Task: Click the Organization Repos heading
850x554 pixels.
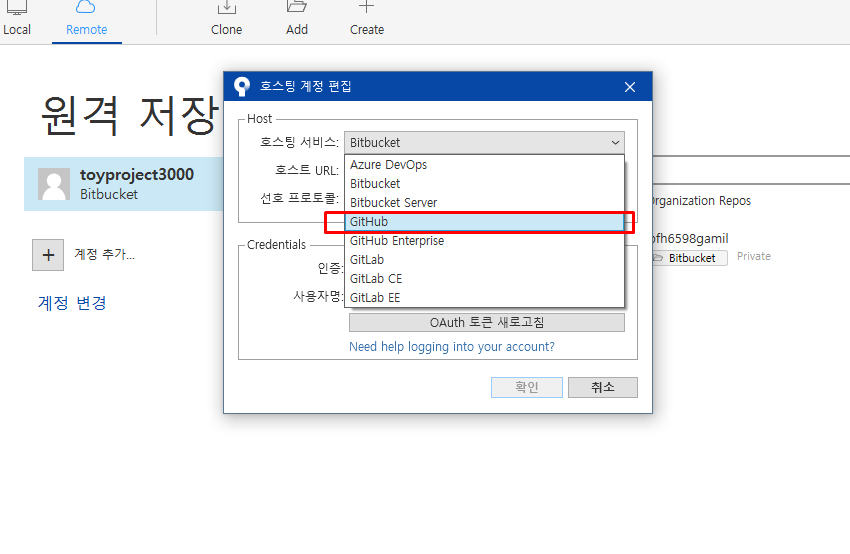Action: [x=702, y=201]
